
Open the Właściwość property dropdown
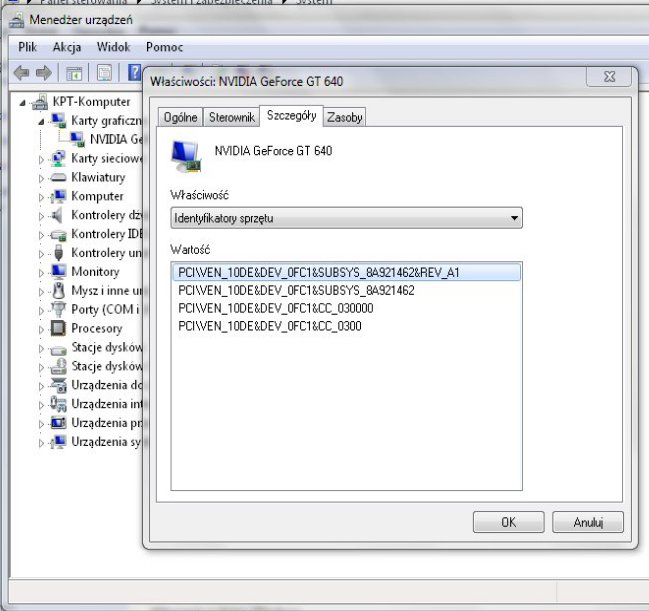(x=346, y=218)
